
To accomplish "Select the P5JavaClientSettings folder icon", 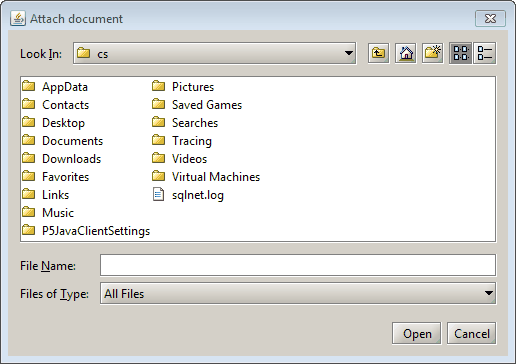I will click(x=29, y=230).
